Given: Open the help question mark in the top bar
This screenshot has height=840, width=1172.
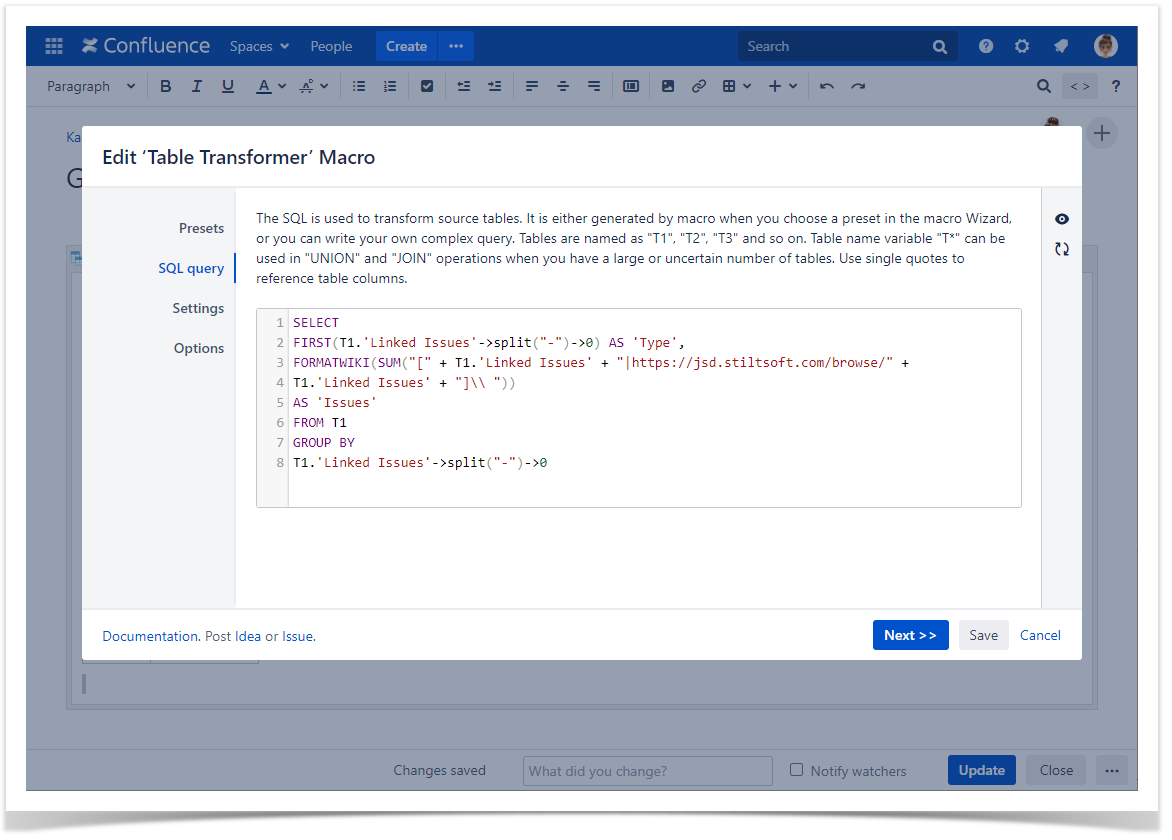Looking at the screenshot, I should pyautogui.click(x=986, y=46).
